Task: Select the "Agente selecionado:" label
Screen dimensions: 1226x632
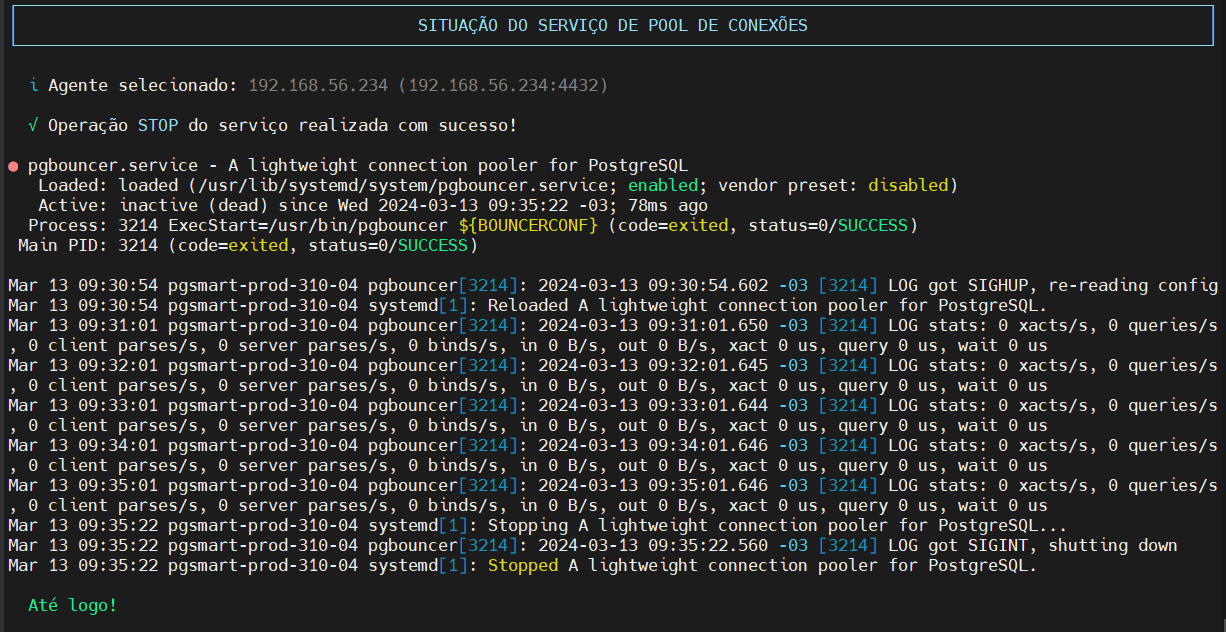Action: click(143, 85)
